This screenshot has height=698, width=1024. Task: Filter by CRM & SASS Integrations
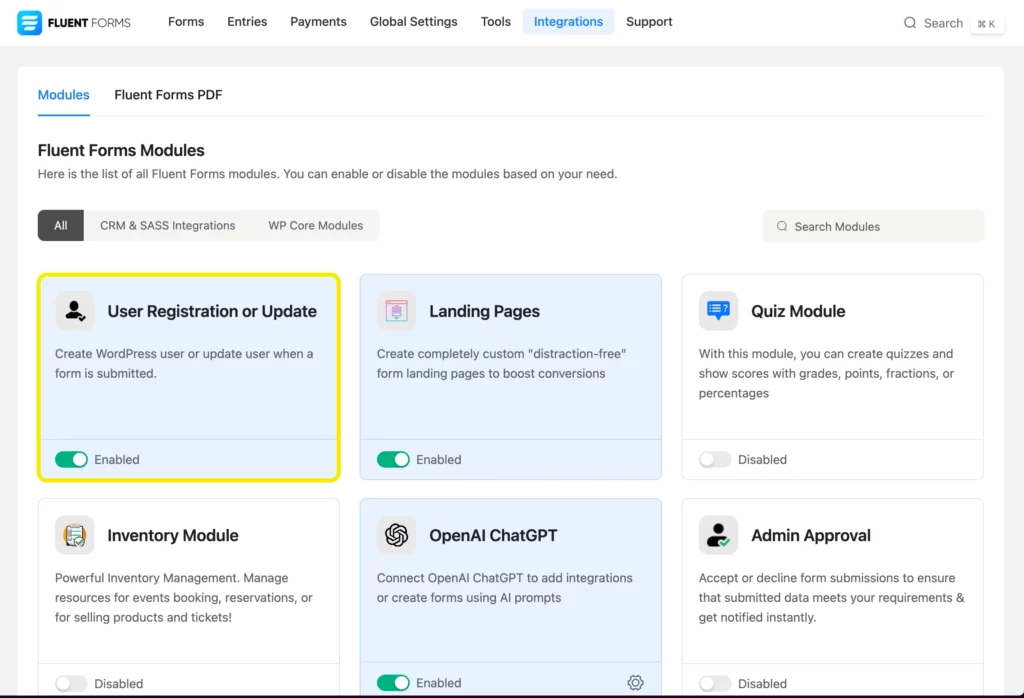(167, 225)
